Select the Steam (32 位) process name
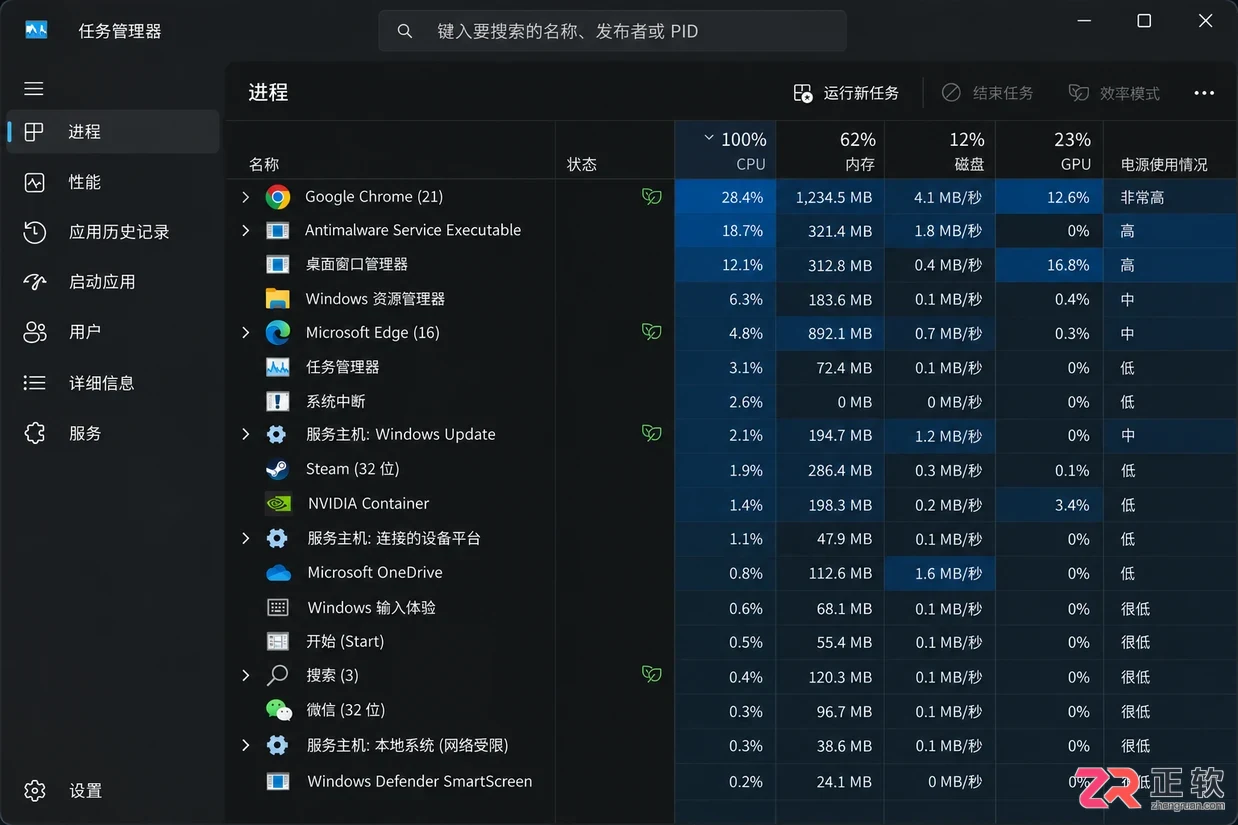The width and height of the screenshot is (1238, 825). pos(352,469)
